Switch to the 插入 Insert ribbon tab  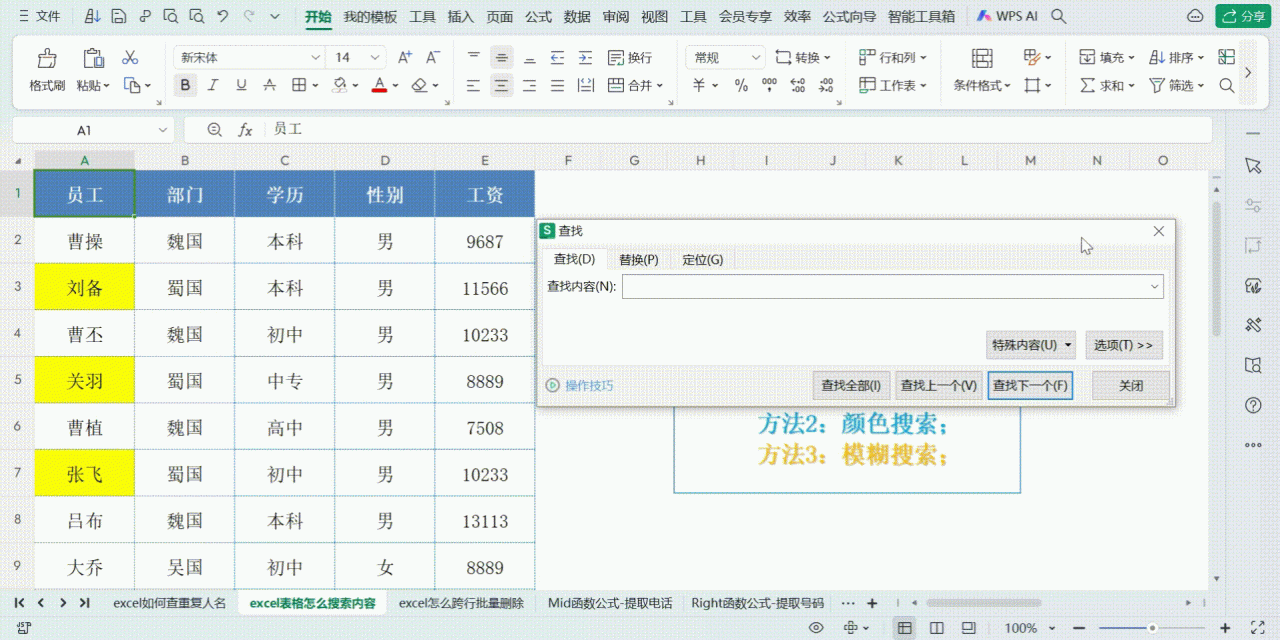pyautogui.click(x=461, y=17)
